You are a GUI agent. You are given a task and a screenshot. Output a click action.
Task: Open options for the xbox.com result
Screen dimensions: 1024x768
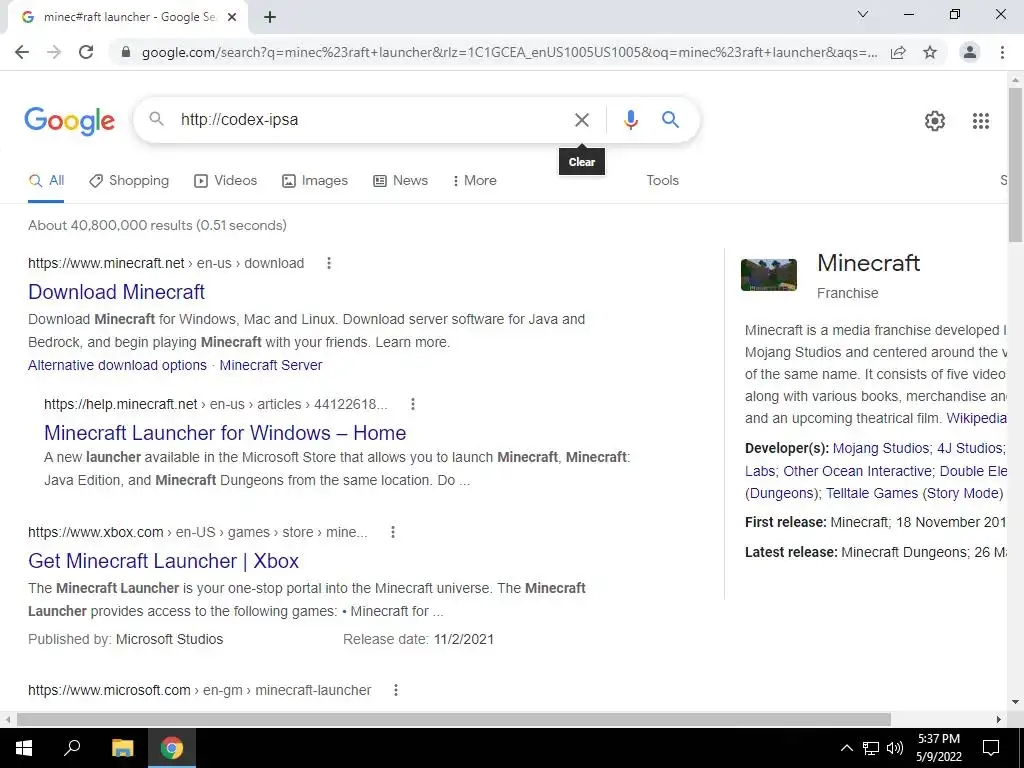(392, 532)
